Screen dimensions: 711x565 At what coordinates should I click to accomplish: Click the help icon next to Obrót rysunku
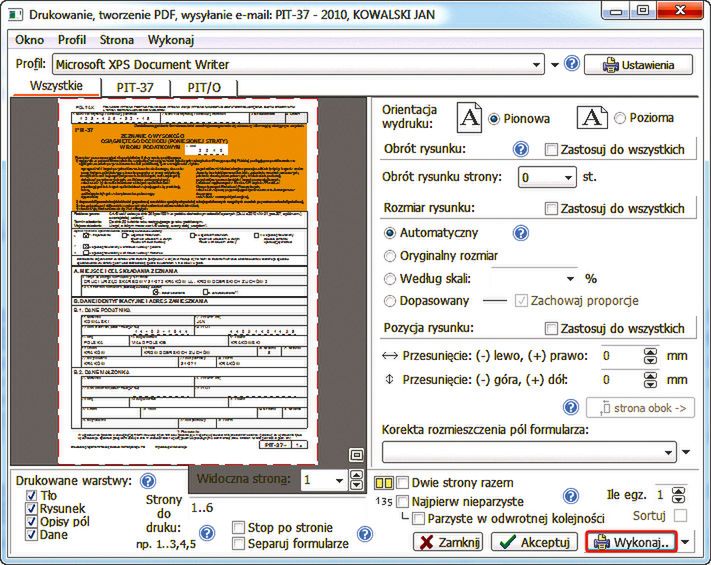click(521, 149)
